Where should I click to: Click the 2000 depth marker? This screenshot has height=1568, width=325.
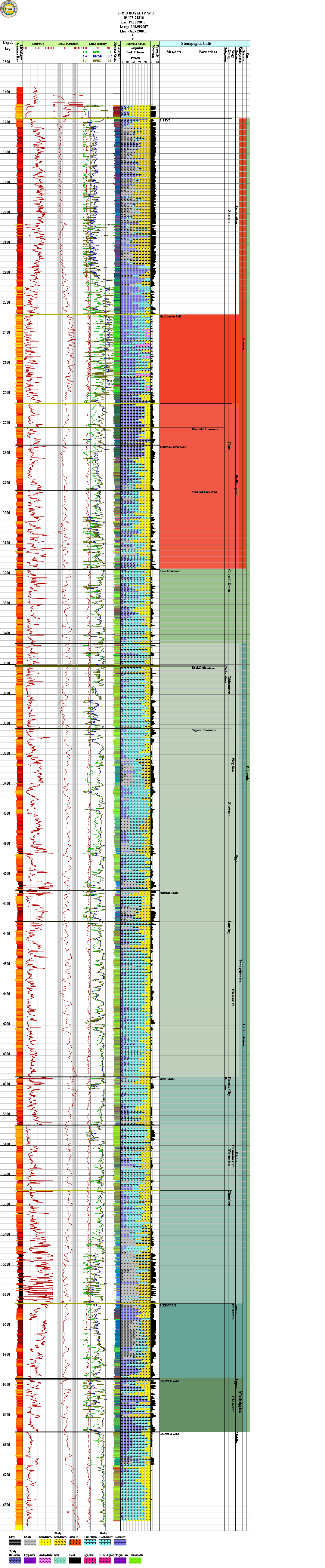point(7,213)
